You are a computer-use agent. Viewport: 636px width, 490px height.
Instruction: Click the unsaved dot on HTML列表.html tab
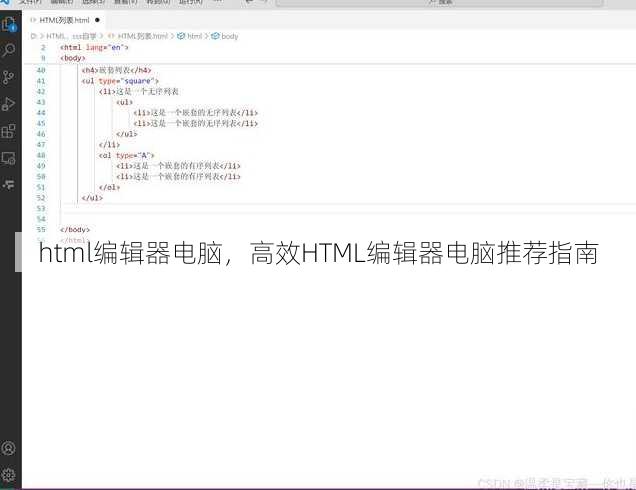(97, 20)
